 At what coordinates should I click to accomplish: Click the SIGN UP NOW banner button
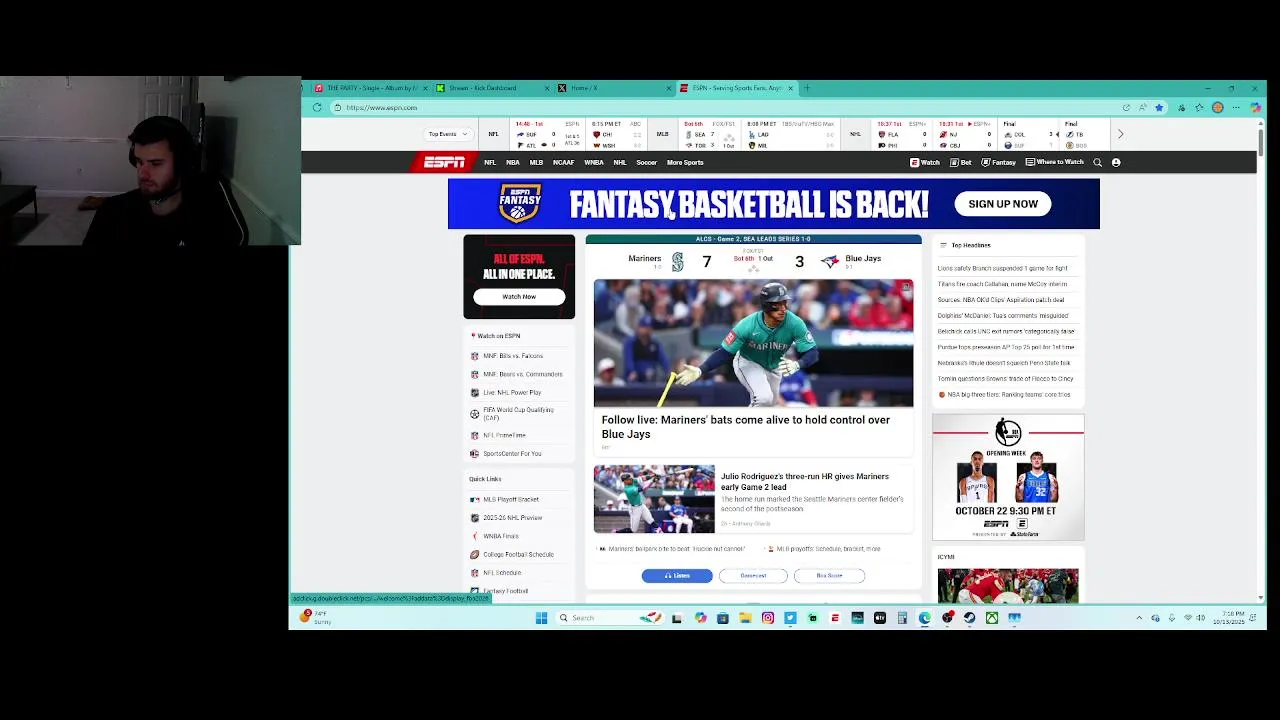1003,204
